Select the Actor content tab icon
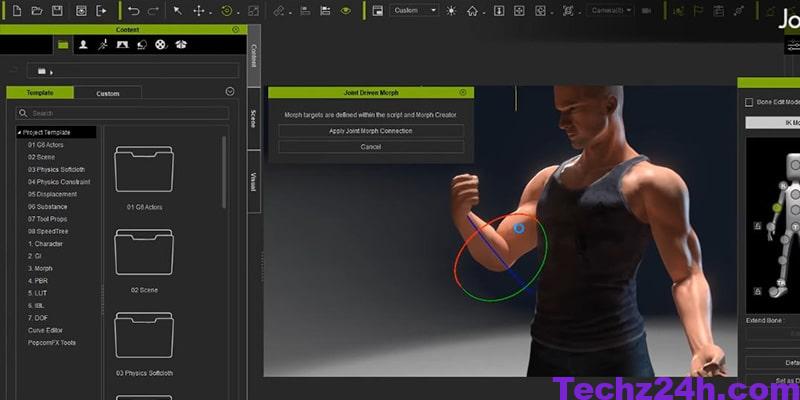Image resolution: width=800 pixels, height=400 pixels. 83,45
